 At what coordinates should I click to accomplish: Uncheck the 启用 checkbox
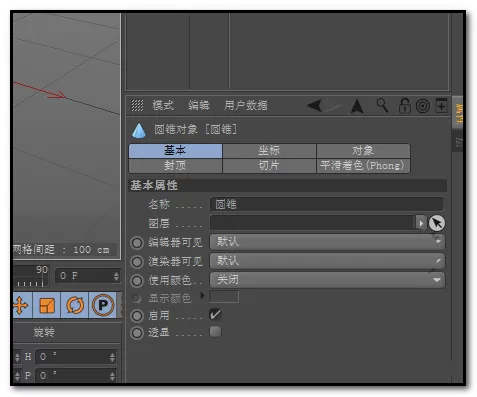pos(215,314)
